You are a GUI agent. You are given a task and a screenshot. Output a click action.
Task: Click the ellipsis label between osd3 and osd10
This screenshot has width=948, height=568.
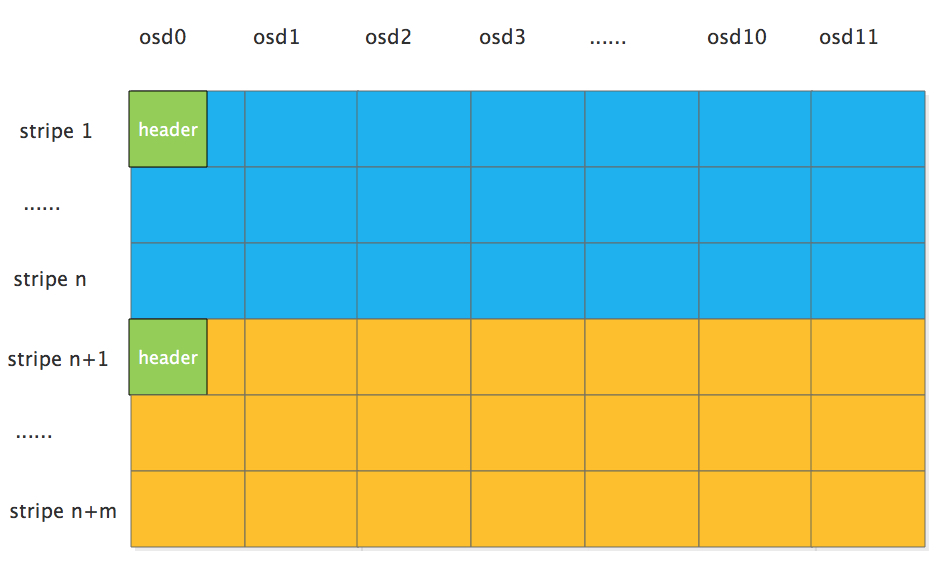click(608, 41)
